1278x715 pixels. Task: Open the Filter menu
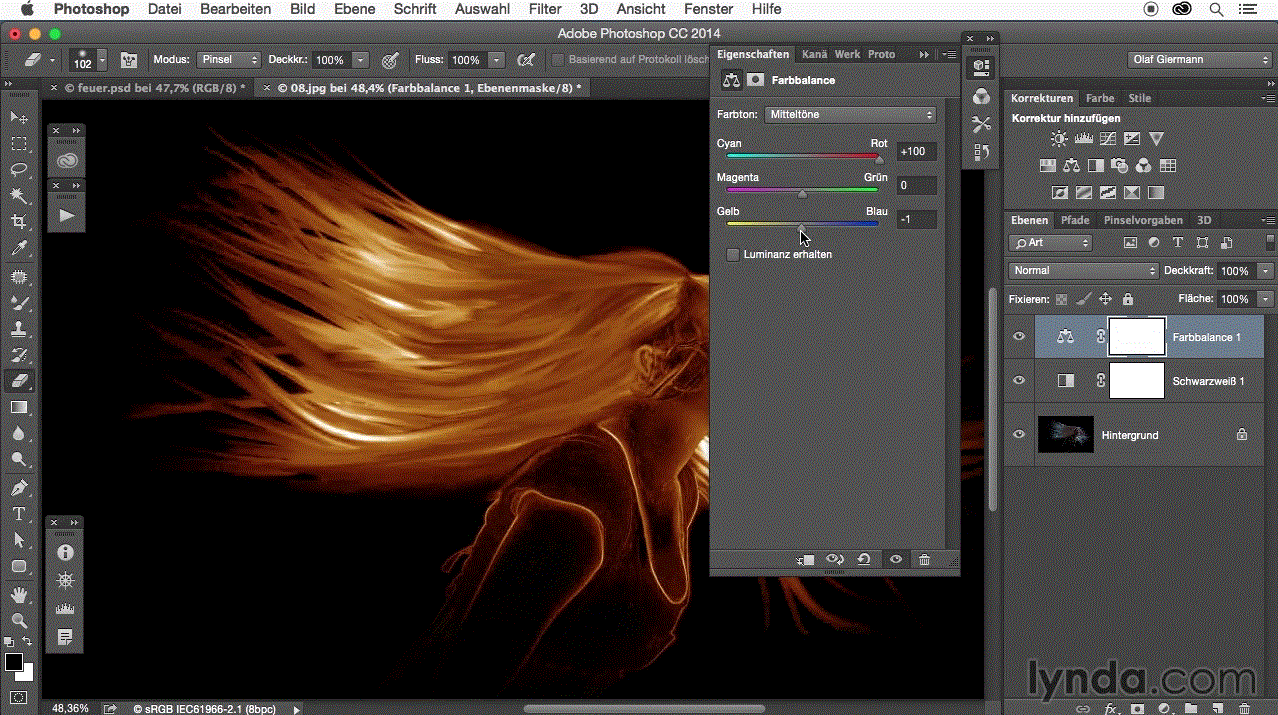coord(545,9)
